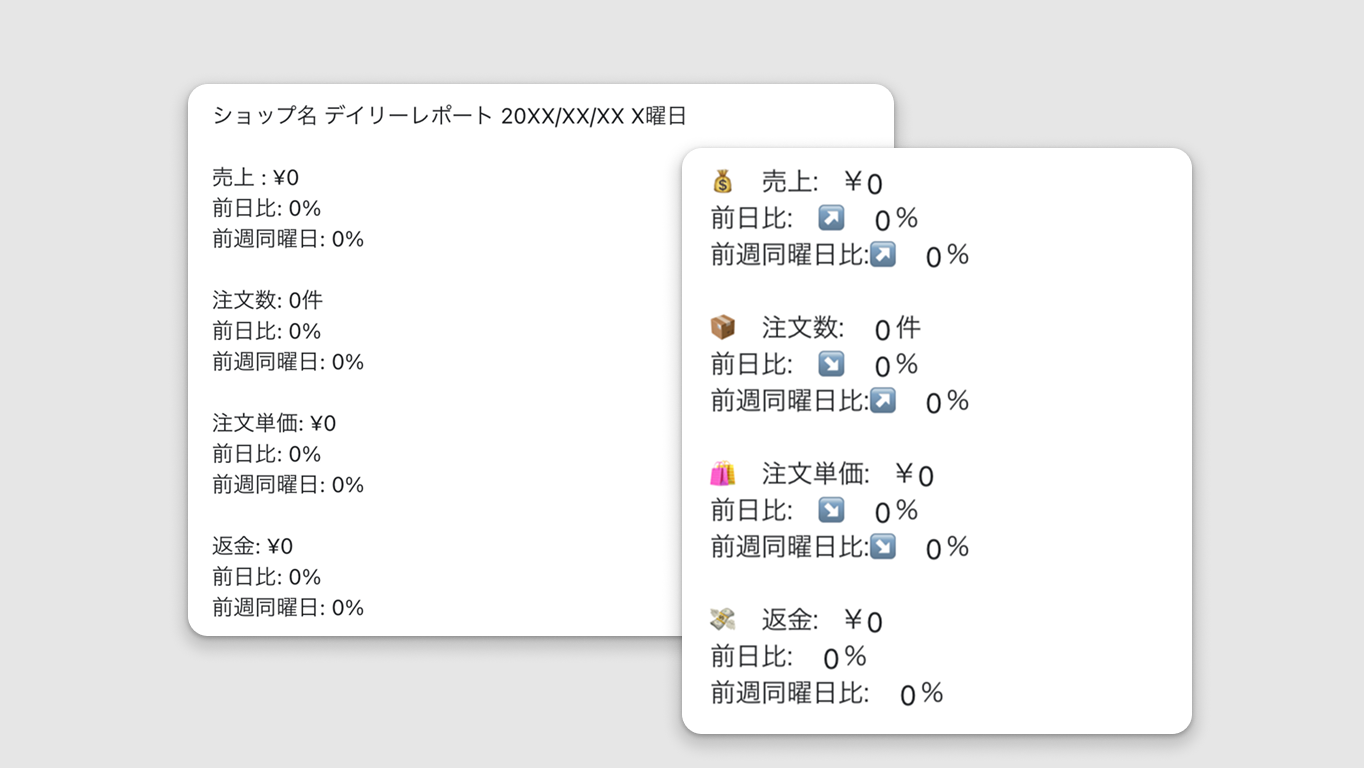Click the ¥0 value next to the shopping bags emoji
This screenshot has width=1364, height=768.
pyautogui.click(x=914, y=474)
